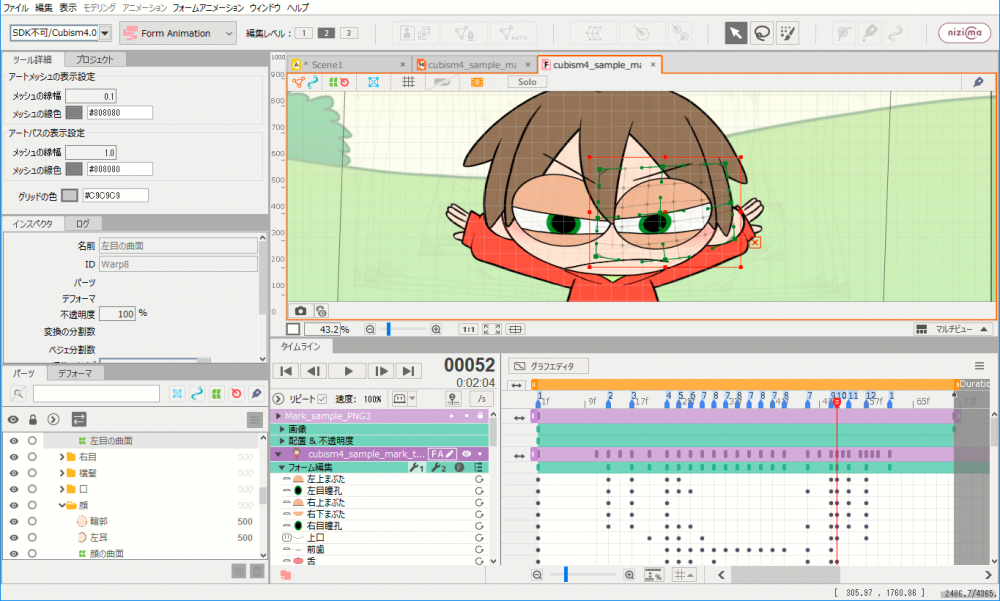Viewport: 1000px width, 601px height.
Task: Open the フォームアニメーション menu
Action: 208,8
